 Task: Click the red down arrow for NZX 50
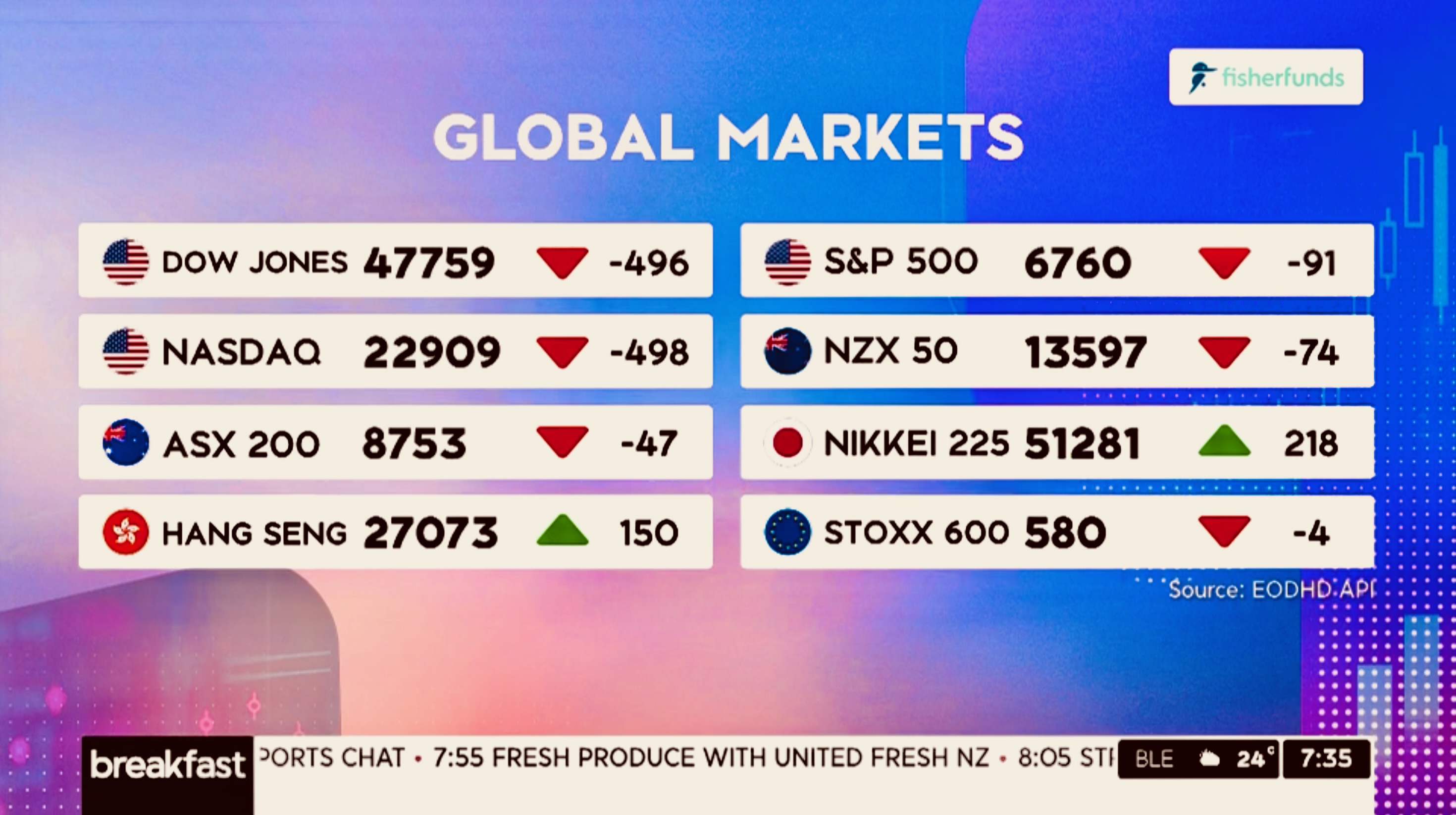[x=1224, y=352]
